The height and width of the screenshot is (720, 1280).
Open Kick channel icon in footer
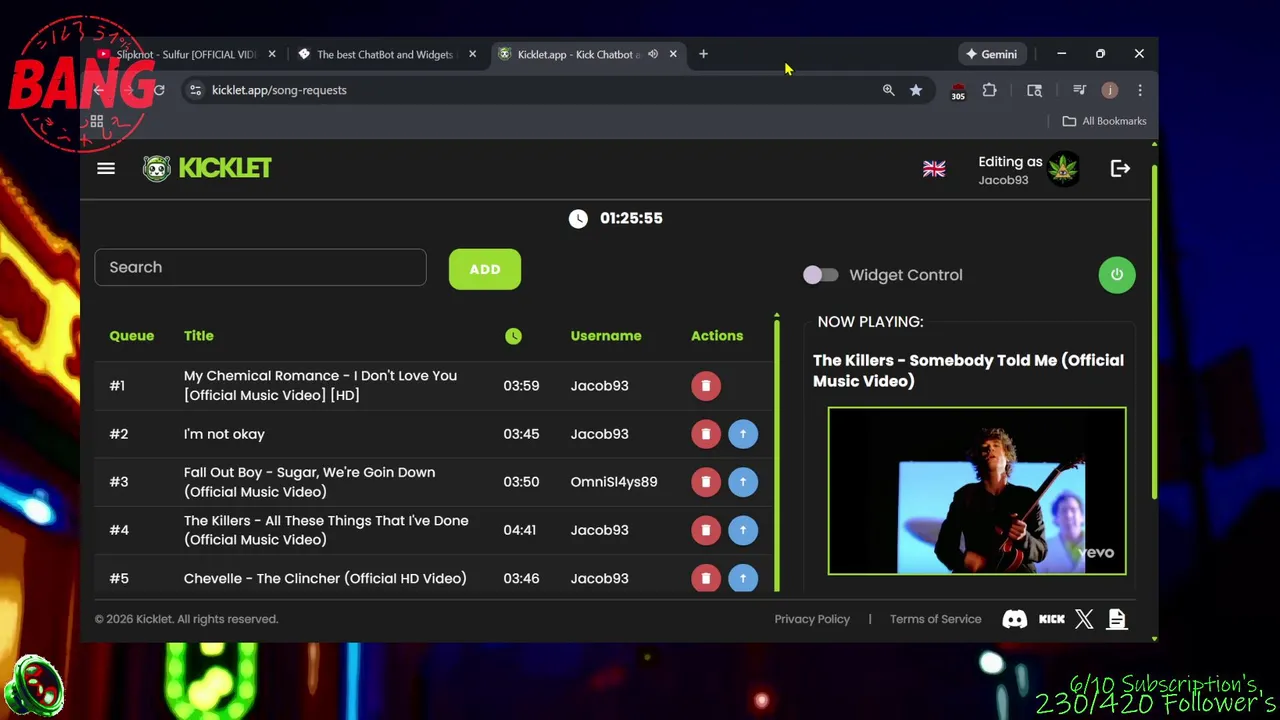pyautogui.click(x=1052, y=619)
